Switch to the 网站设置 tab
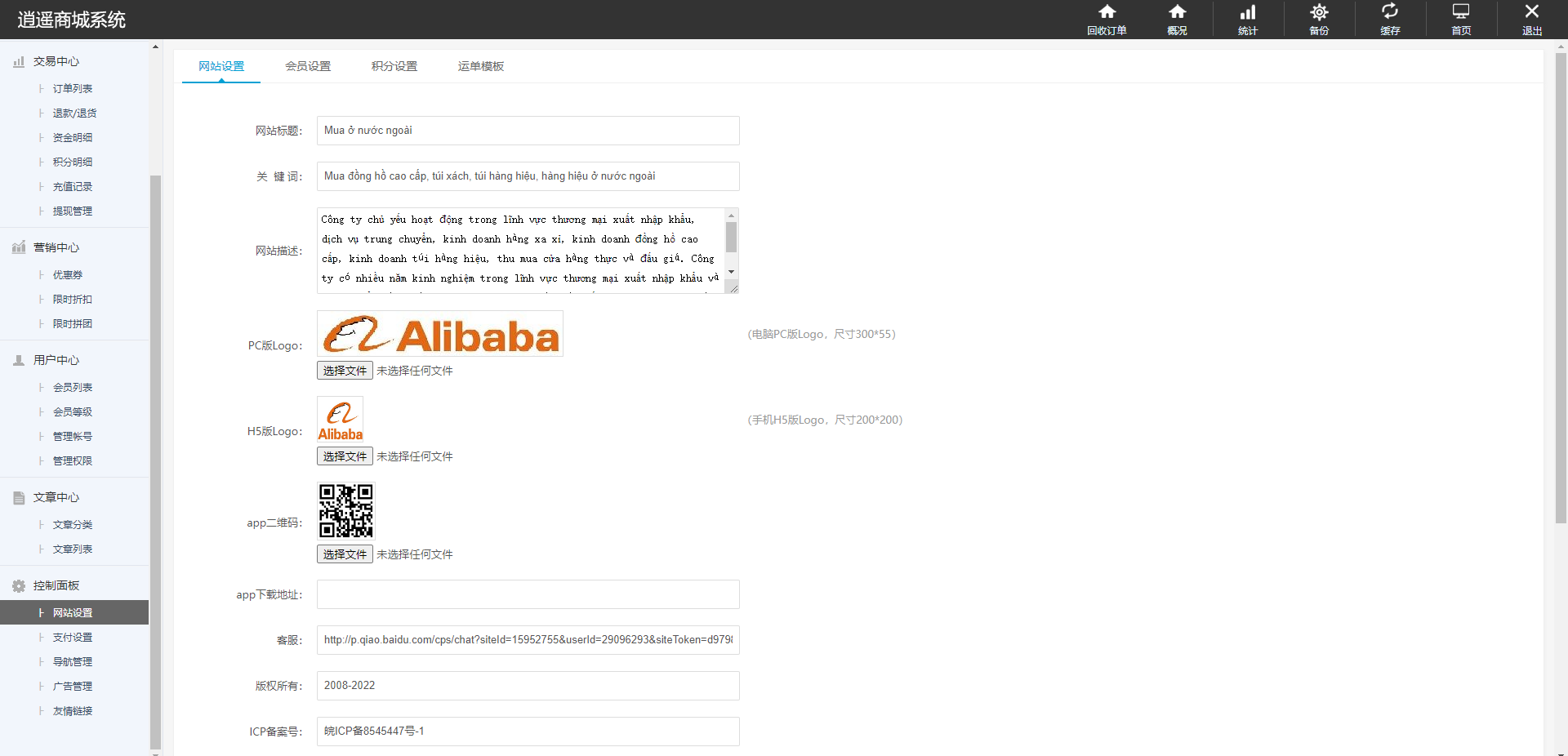This screenshot has width=1568, height=756. 221,66
